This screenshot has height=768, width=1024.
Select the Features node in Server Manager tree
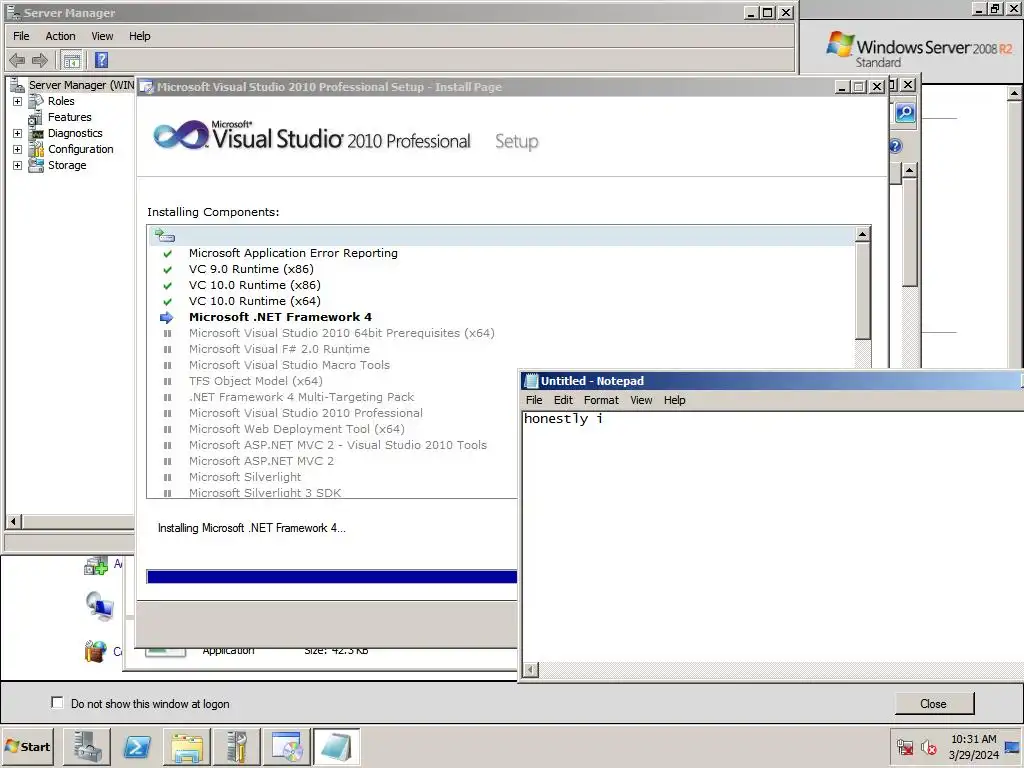point(69,117)
